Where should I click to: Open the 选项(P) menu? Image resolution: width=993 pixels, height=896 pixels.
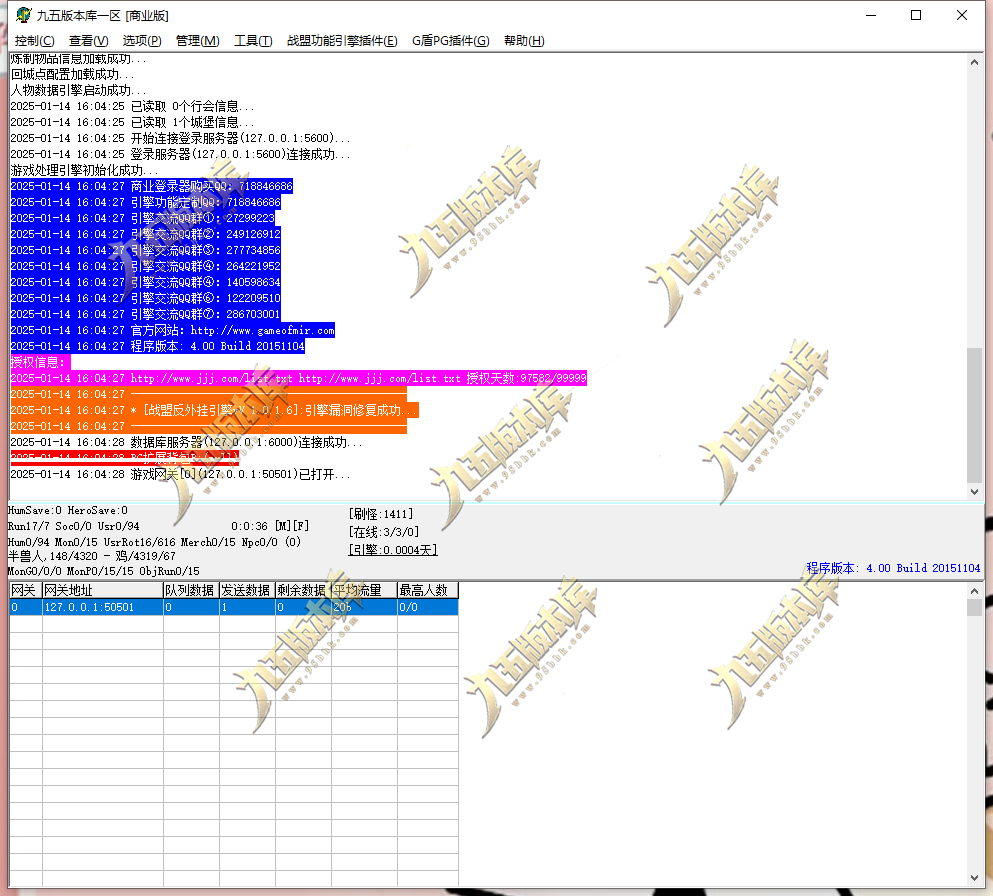pyautogui.click(x=142, y=41)
